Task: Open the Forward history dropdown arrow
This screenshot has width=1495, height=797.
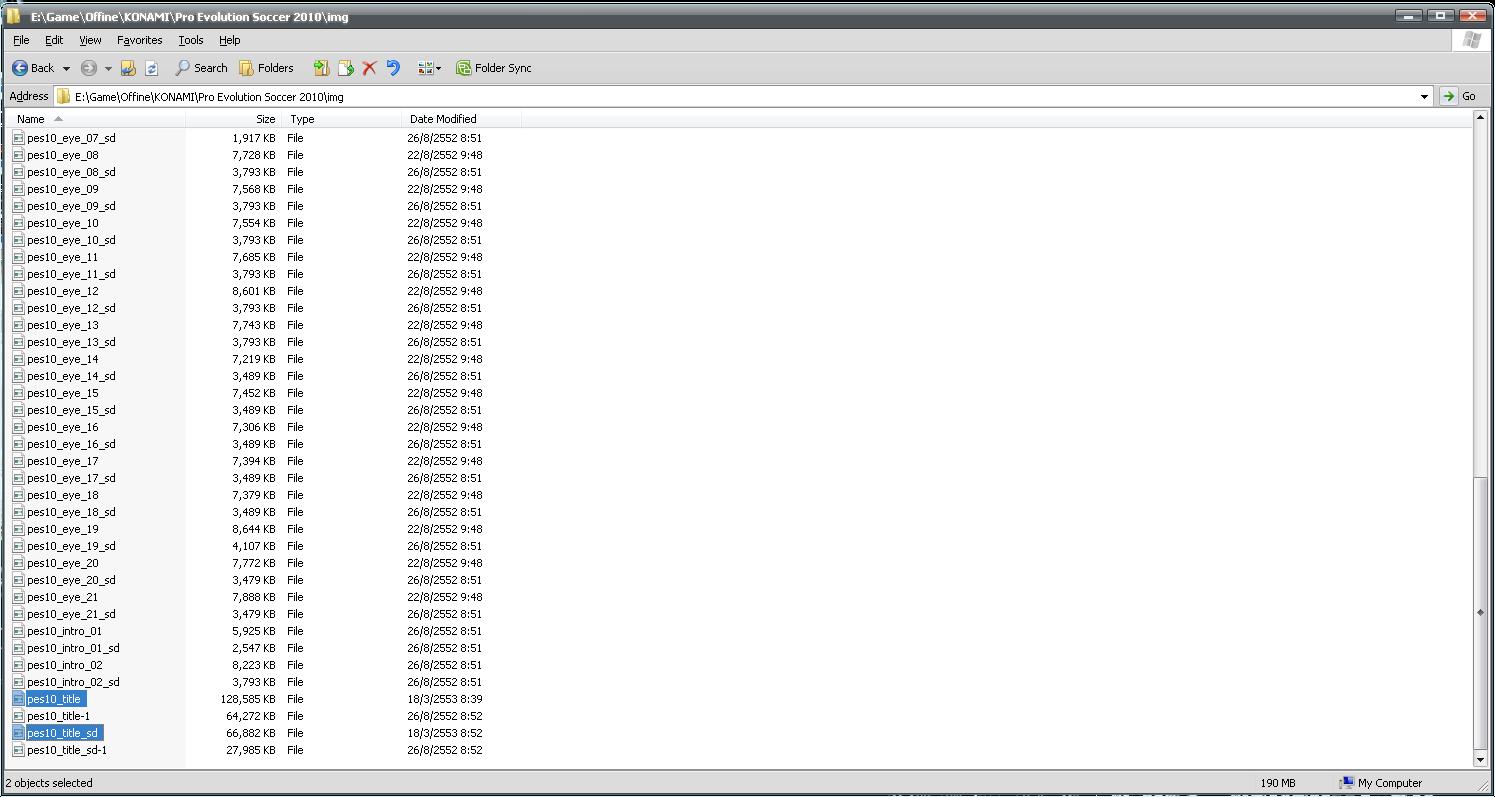Action: coord(108,68)
